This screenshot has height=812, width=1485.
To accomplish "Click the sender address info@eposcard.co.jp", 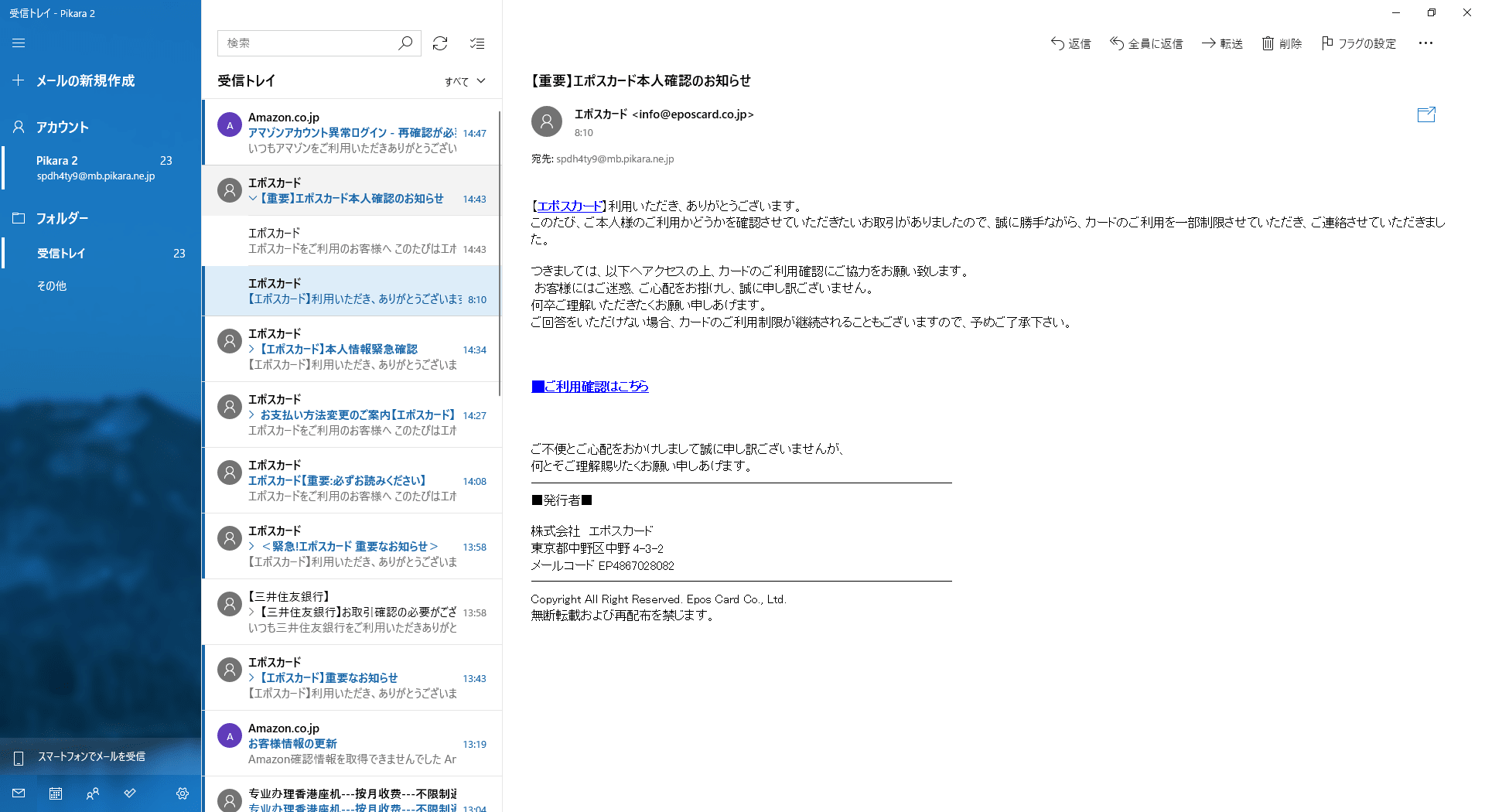I will pyautogui.click(x=693, y=114).
